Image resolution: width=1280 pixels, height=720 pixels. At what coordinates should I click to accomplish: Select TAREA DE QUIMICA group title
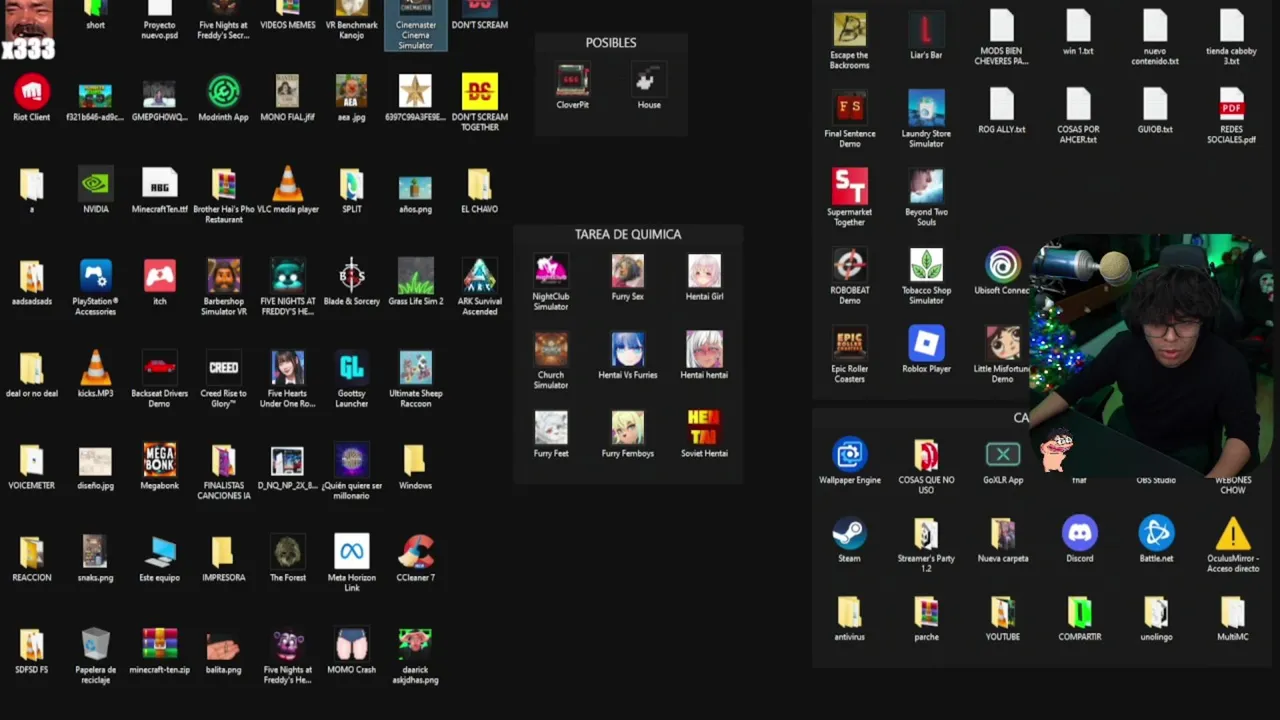(x=628, y=234)
